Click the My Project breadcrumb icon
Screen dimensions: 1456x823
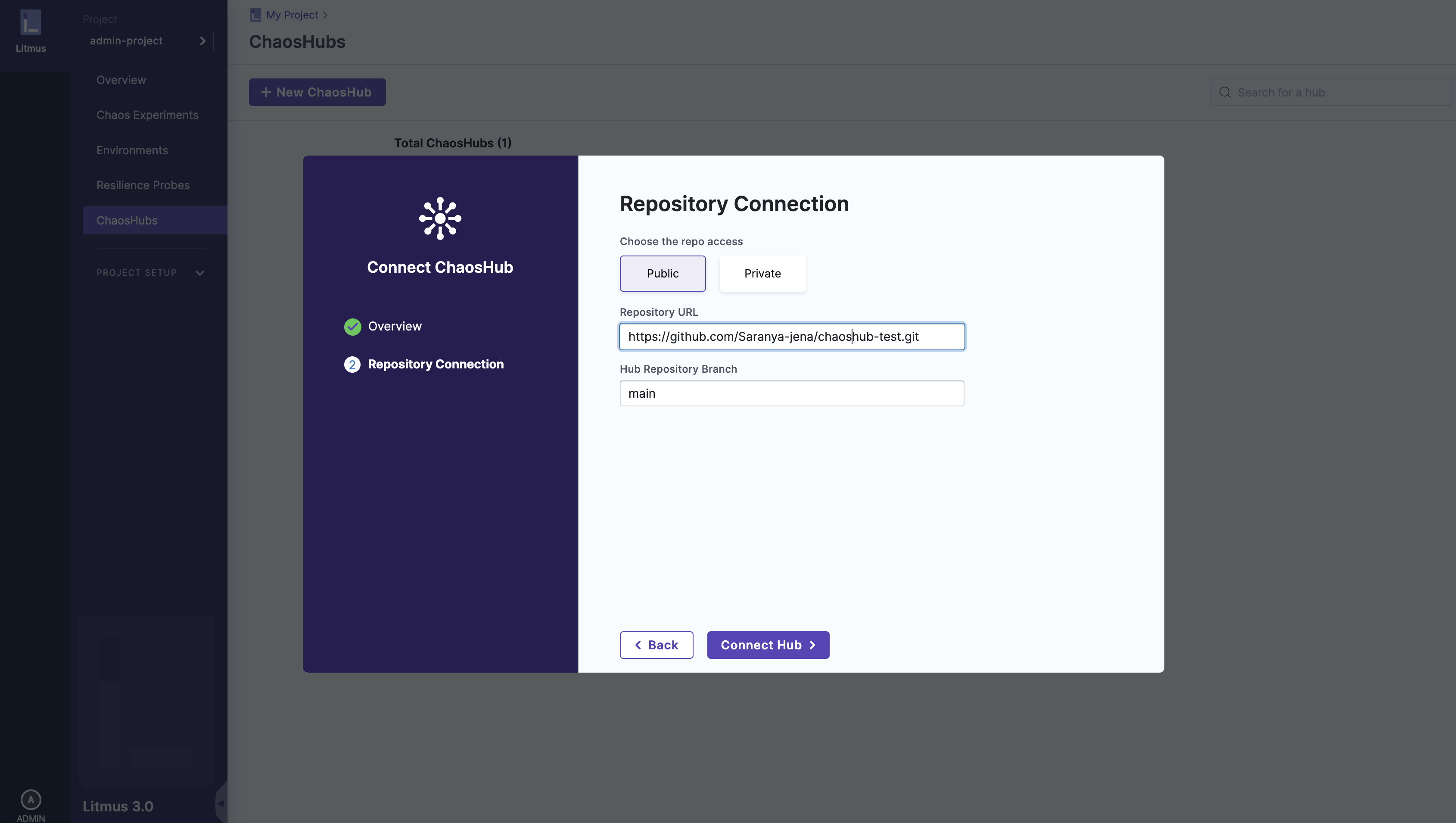255,15
